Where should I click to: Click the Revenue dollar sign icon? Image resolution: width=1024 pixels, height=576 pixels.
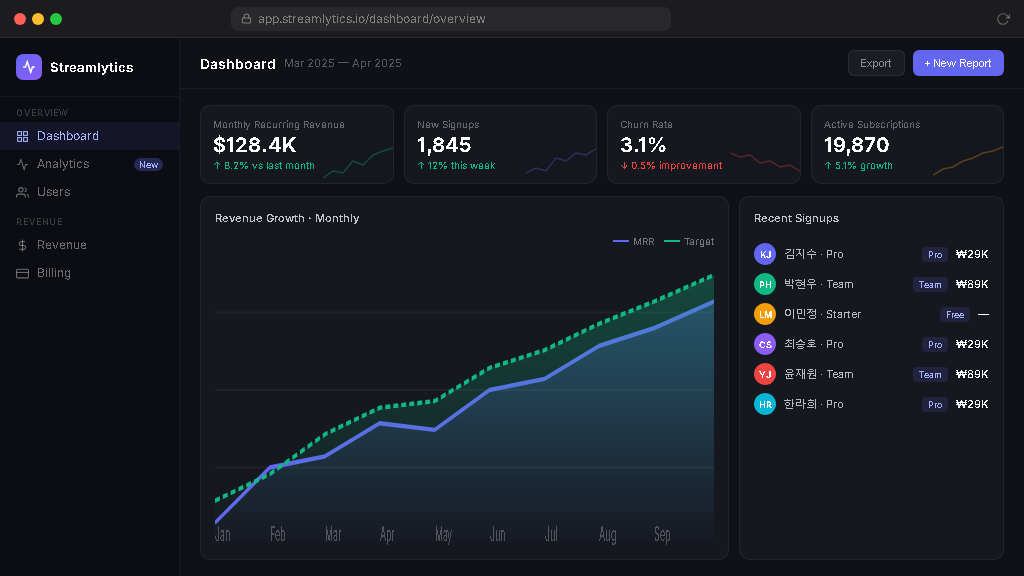pyautogui.click(x=23, y=245)
